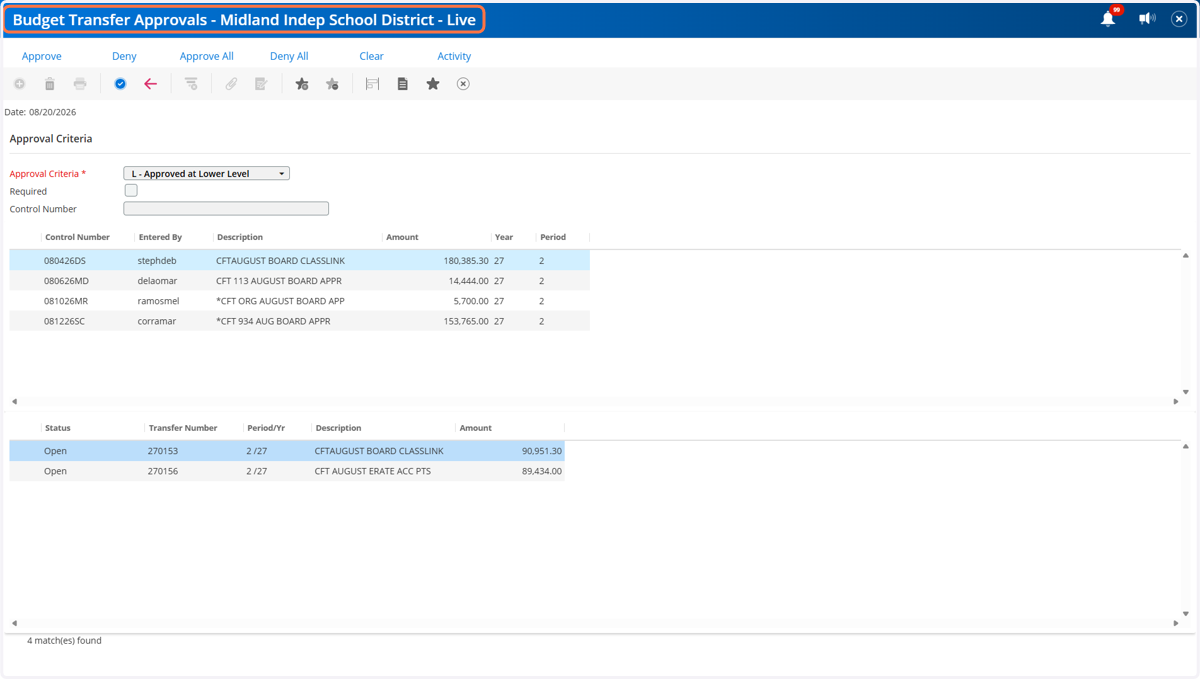
Task: Click upper table scroll left arrow
Action: tap(14, 401)
